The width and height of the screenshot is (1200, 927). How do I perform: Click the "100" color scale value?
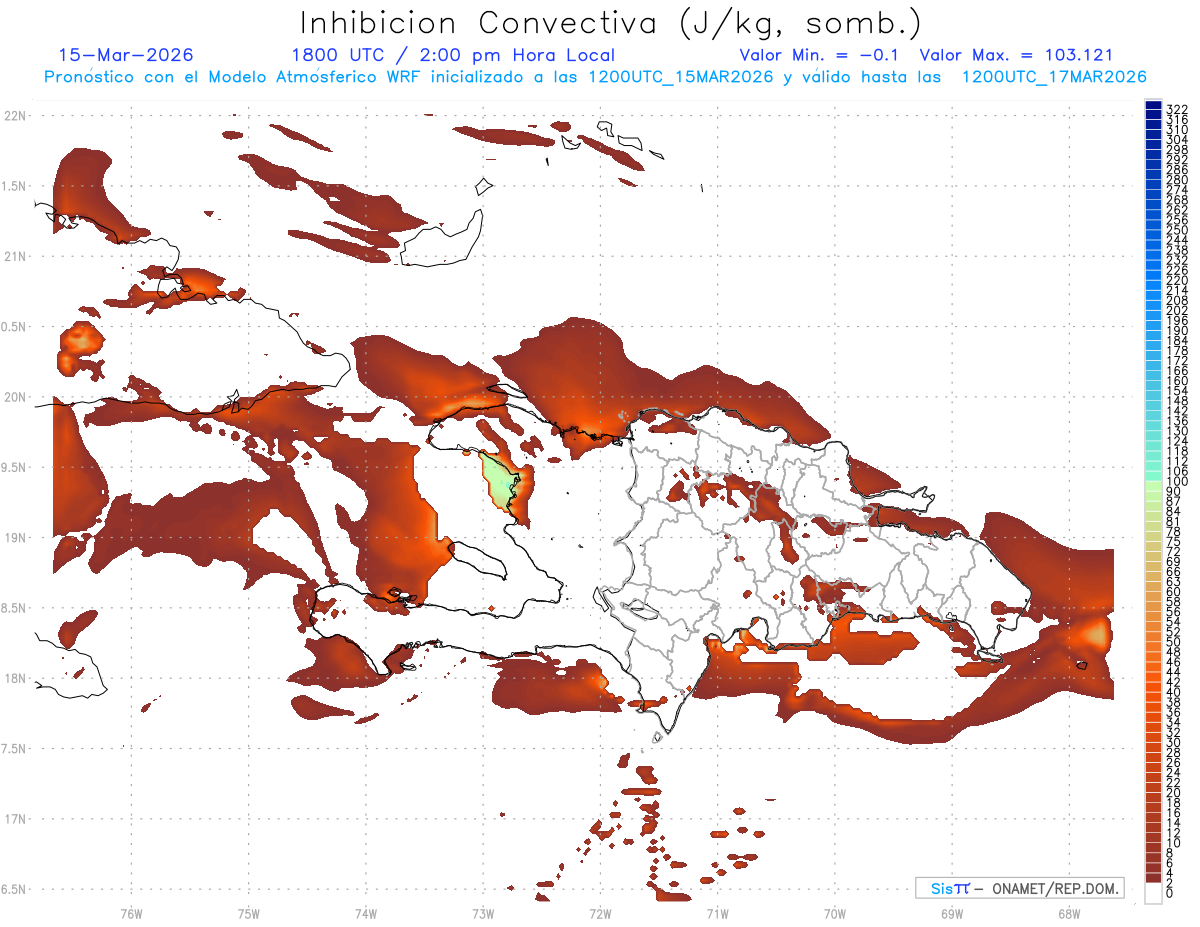click(1177, 482)
